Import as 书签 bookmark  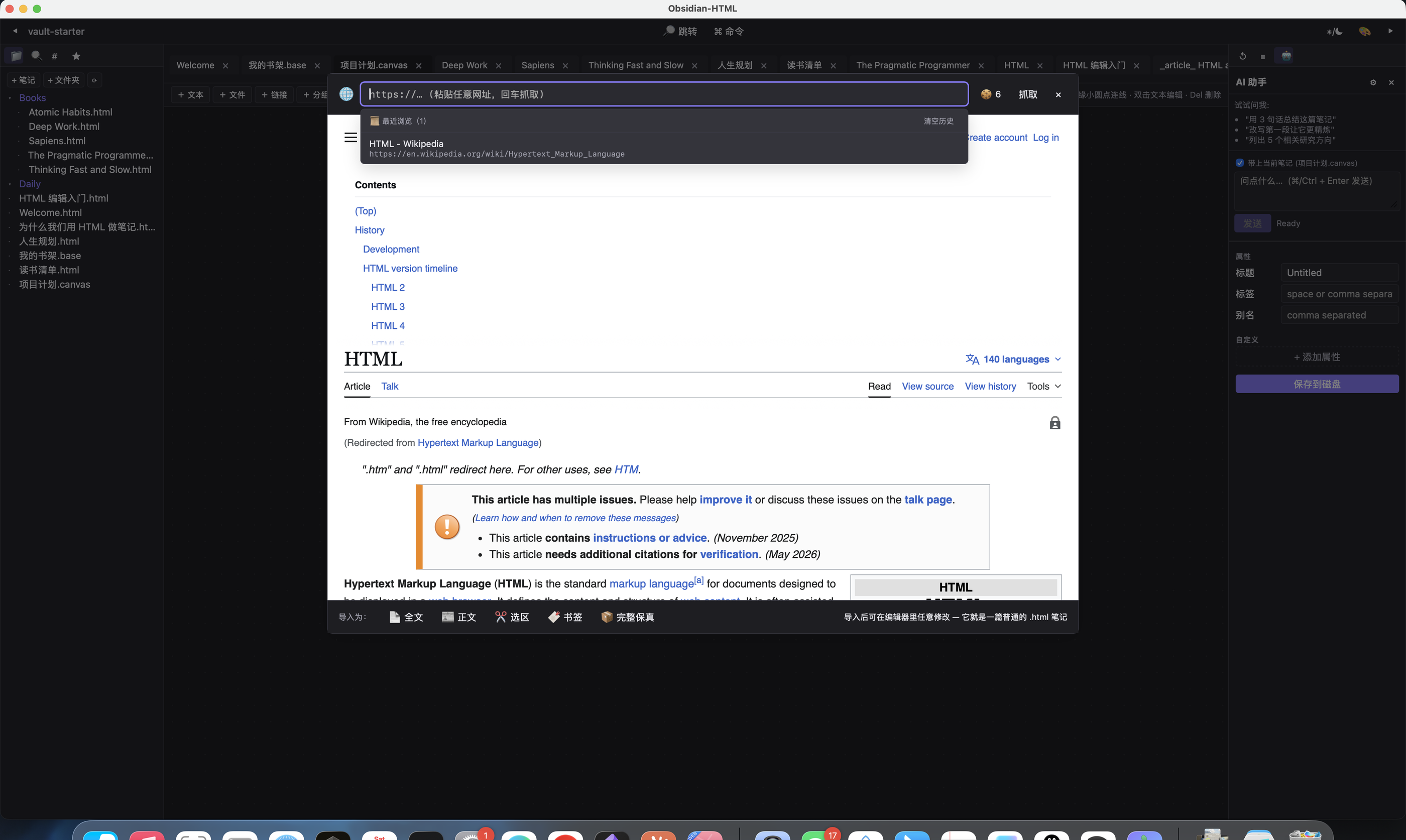(565, 617)
